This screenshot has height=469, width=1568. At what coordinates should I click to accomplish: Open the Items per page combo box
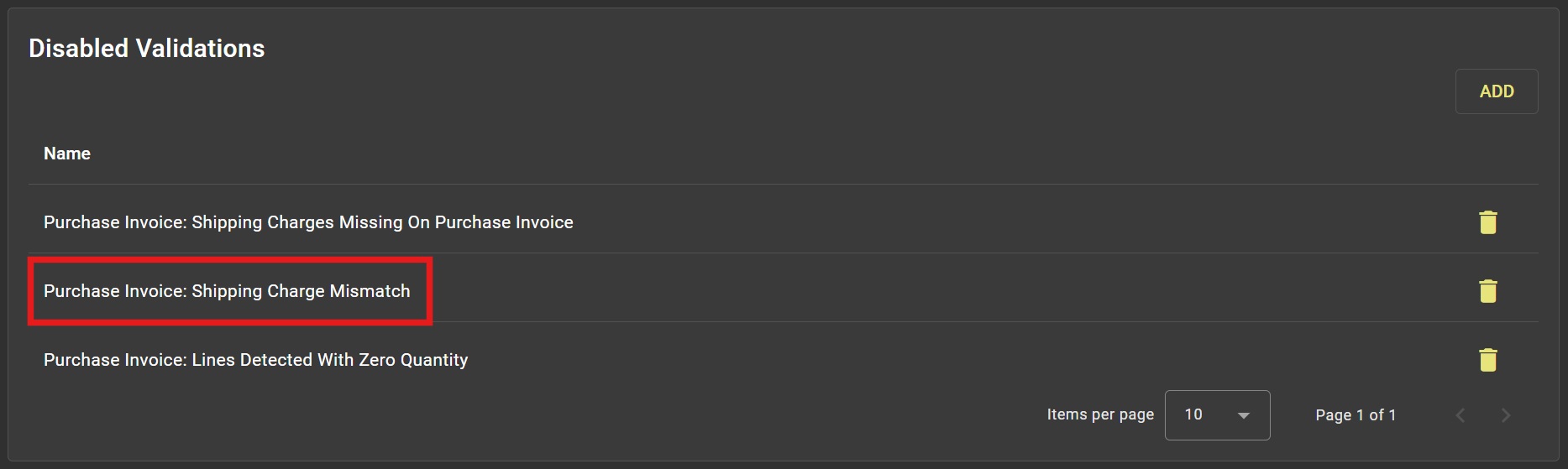point(1216,415)
